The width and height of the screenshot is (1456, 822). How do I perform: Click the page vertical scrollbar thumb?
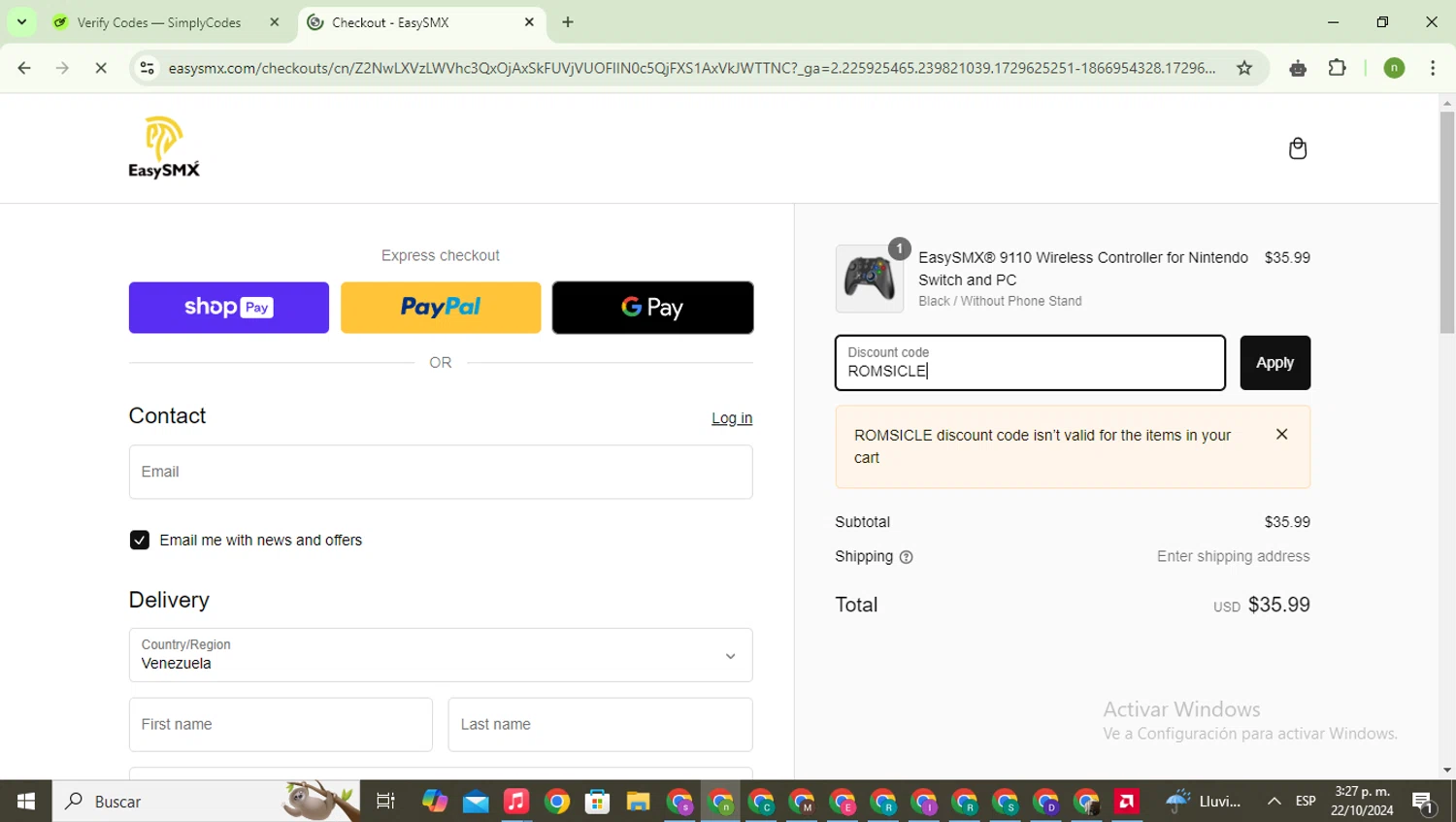[1447, 223]
